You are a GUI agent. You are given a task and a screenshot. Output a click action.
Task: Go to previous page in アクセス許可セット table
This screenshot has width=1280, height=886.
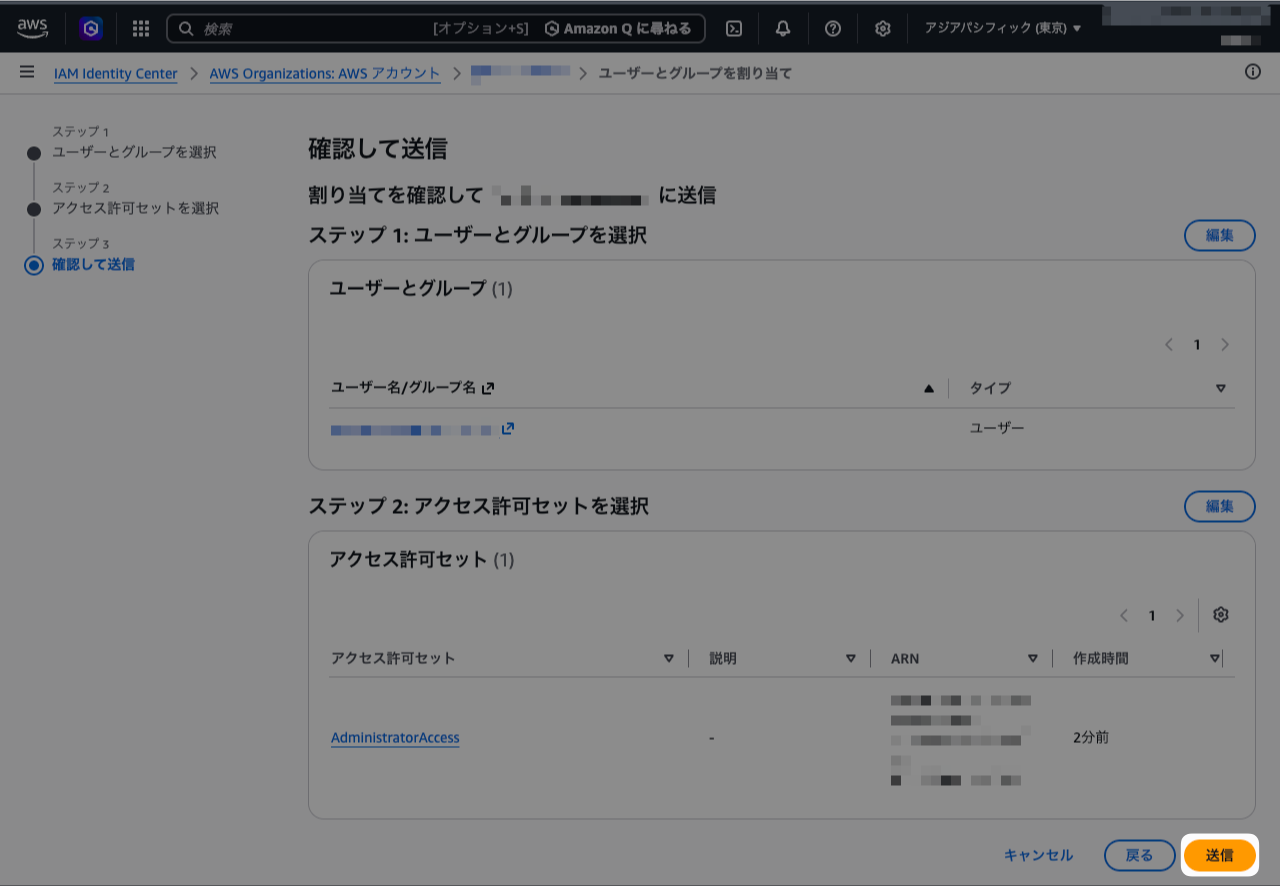click(x=1124, y=616)
